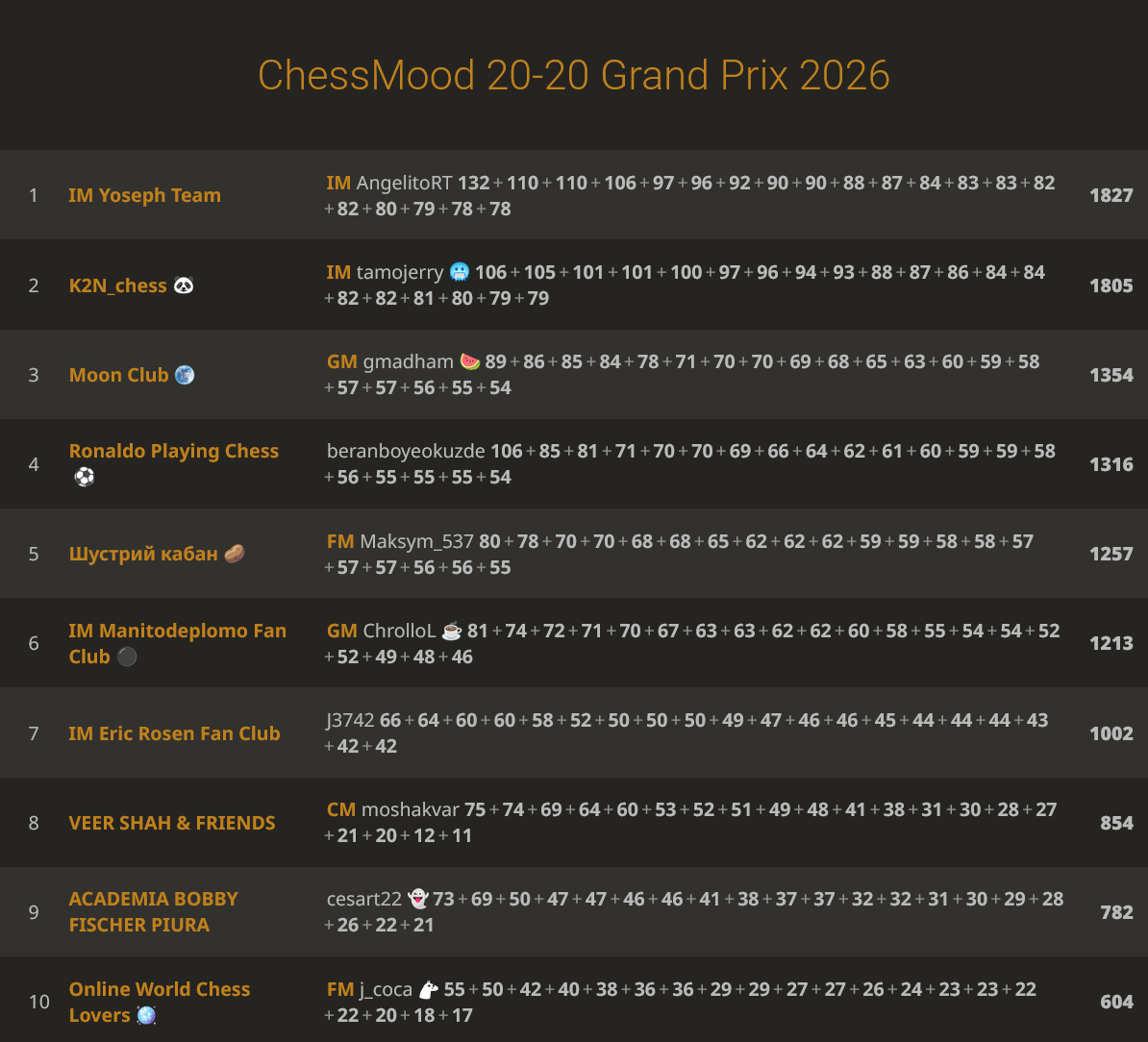Screen dimensions: 1148x1042
Task: Open beranboyeokuzde player profile
Action: (406, 451)
